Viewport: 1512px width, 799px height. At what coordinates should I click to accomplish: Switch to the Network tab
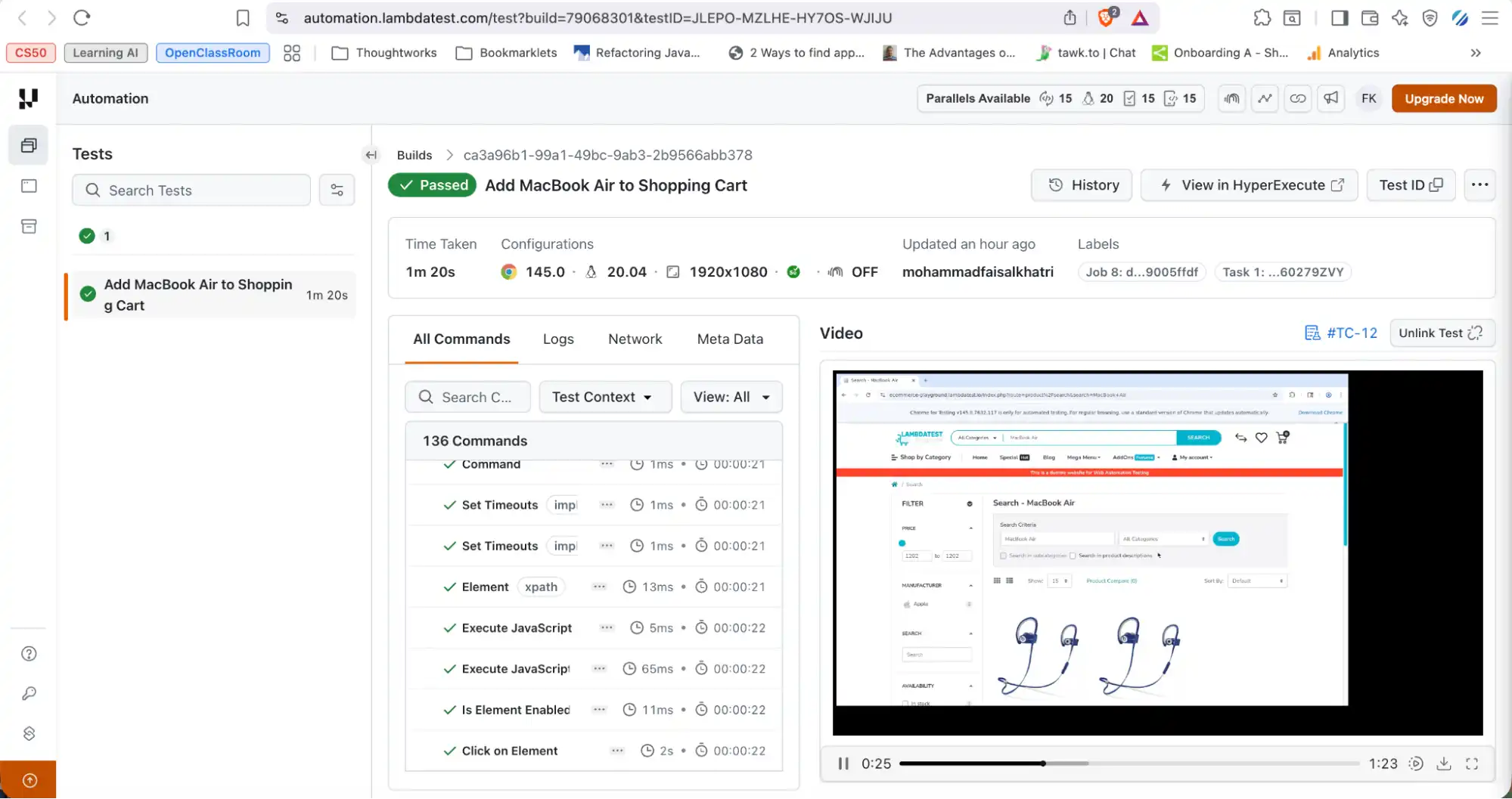(x=635, y=339)
